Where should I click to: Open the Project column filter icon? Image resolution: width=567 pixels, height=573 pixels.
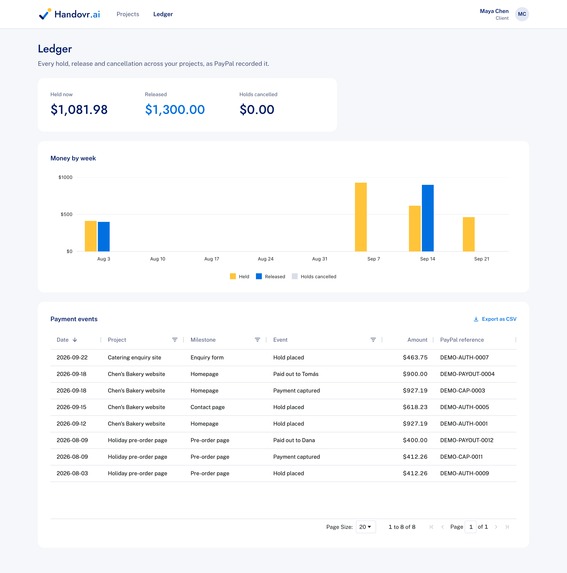click(x=175, y=340)
